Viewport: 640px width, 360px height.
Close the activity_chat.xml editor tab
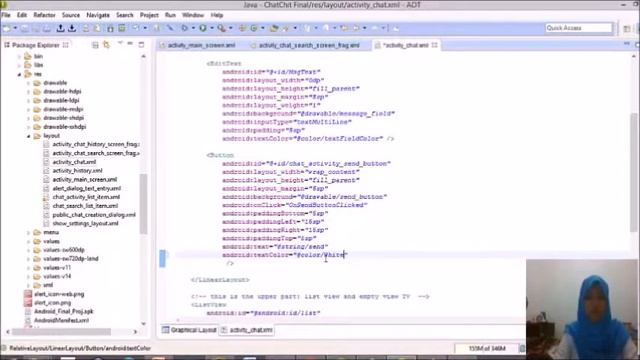434,45
